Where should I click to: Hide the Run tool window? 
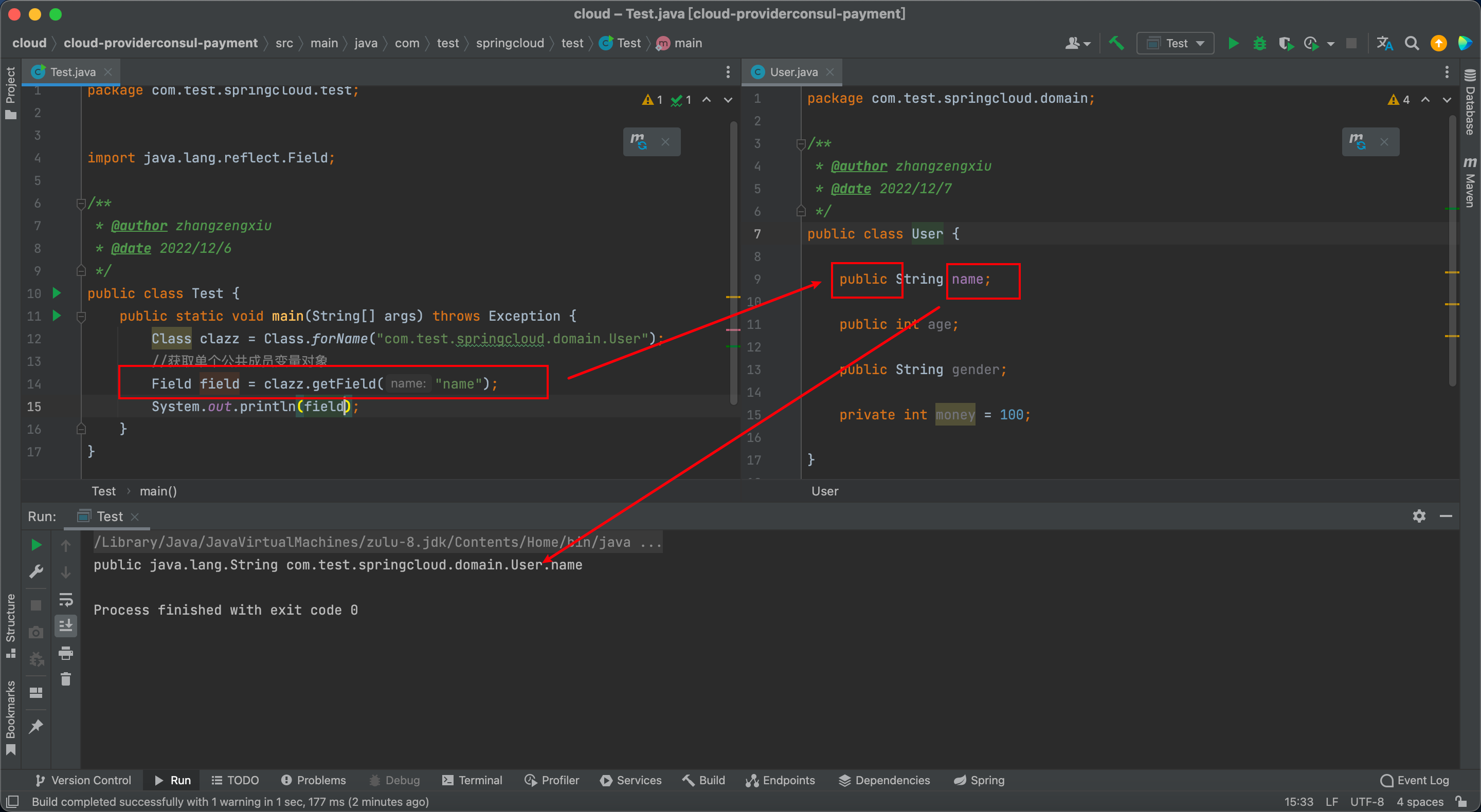click(x=1446, y=516)
